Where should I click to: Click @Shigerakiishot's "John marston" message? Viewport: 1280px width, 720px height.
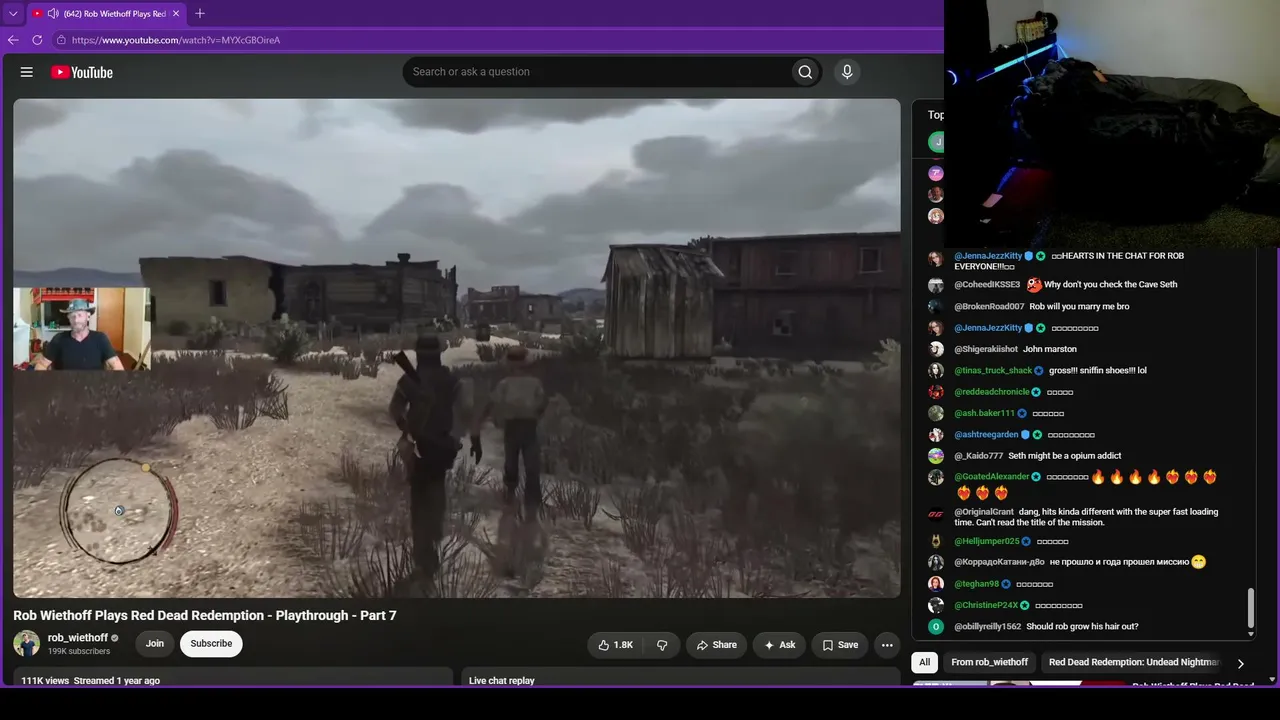tap(1050, 349)
